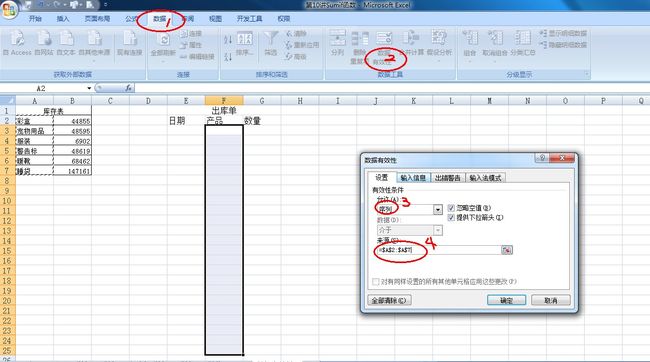The height and width of the screenshot is (362, 650).
Task: Click Clear All (全部清除) button
Action: tap(389, 300)
